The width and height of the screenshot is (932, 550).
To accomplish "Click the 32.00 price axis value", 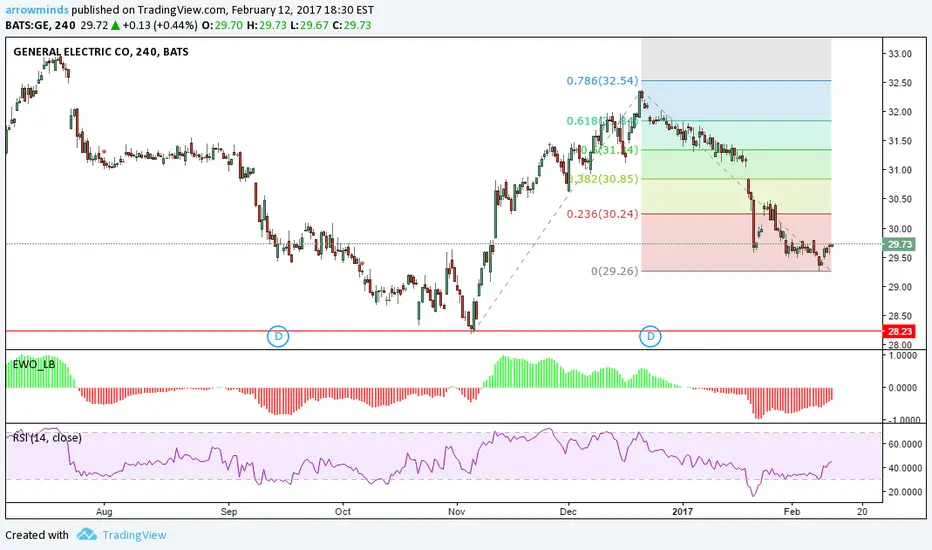I will click(900, 112).
